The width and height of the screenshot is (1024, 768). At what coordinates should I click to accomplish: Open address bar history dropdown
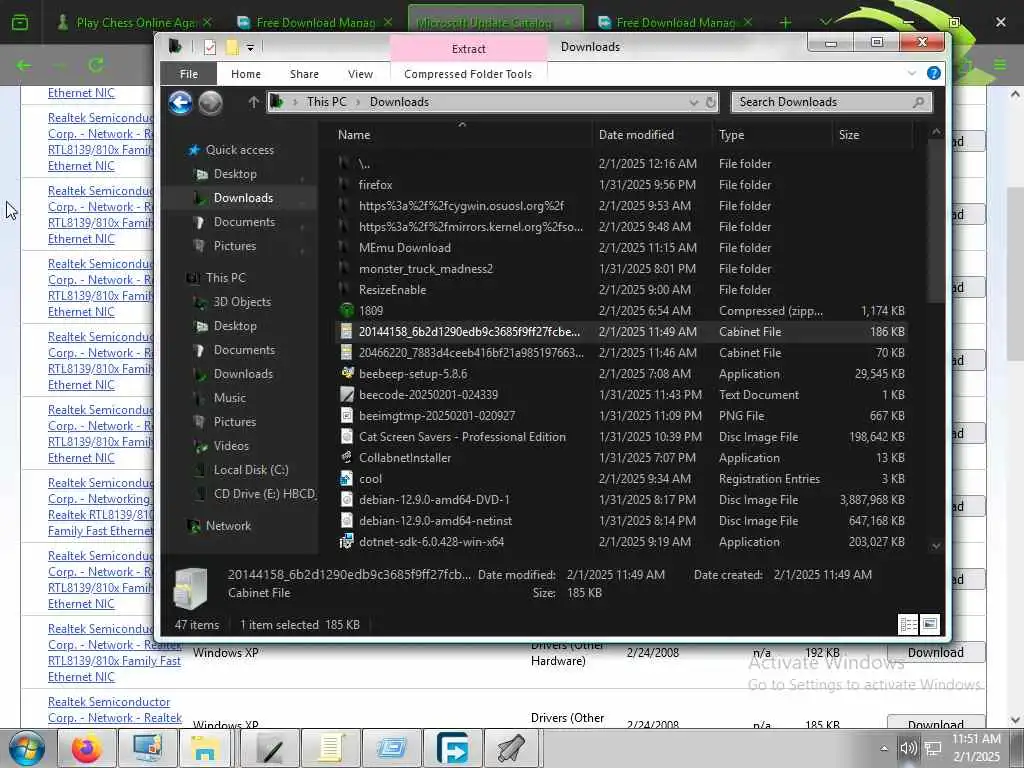pyautogui.click(x=694, y=103)
